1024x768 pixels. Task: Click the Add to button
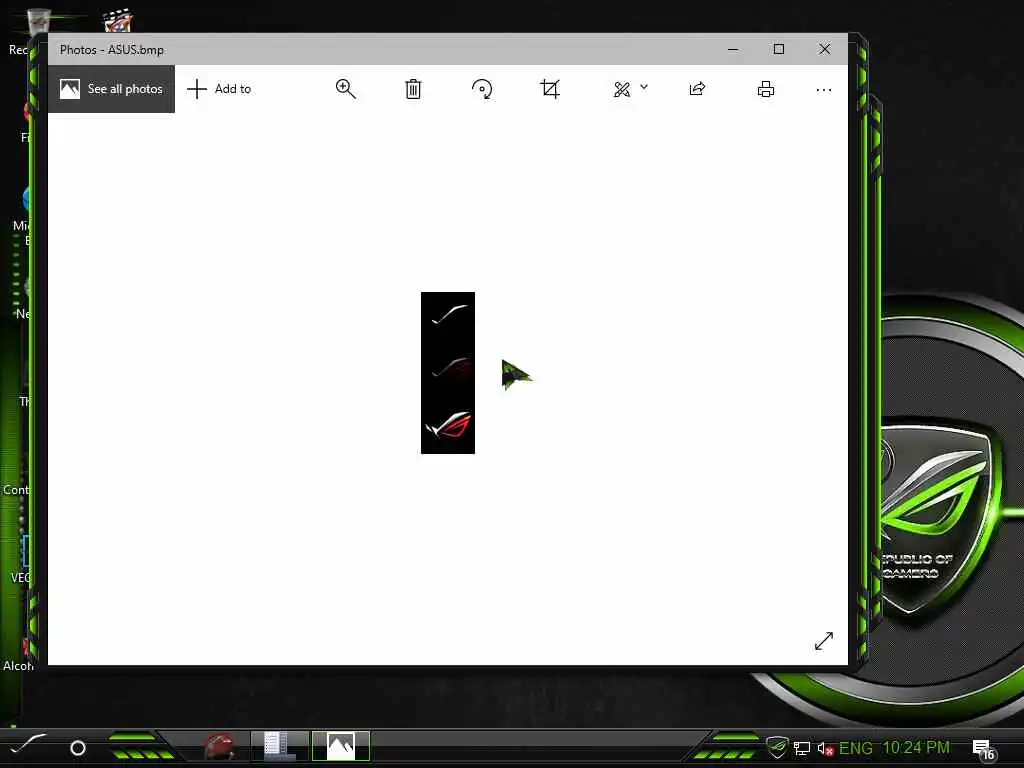tap(219, 89)
